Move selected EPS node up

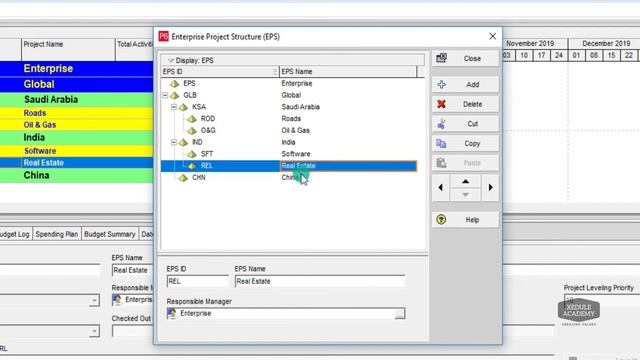(465, 181)
